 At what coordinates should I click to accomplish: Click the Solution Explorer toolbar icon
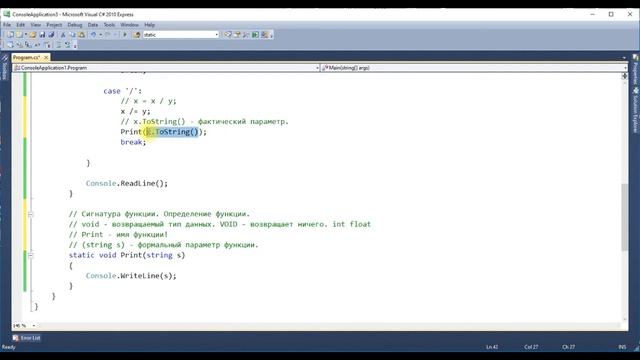(x=228, y=35)
